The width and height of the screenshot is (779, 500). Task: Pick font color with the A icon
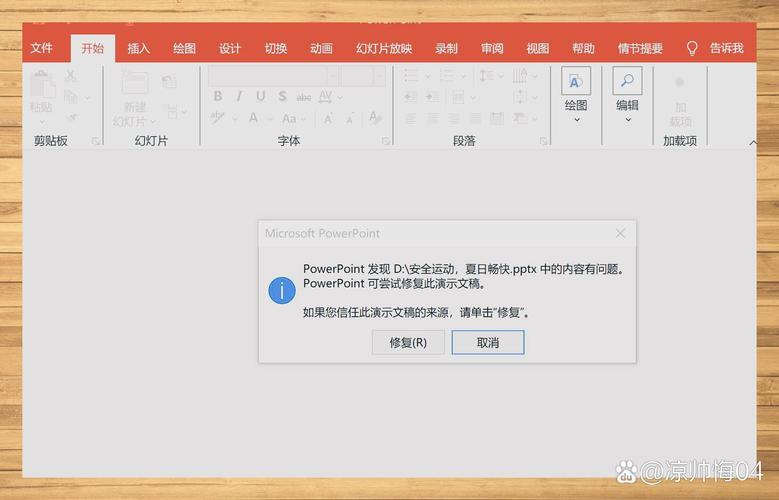[253, 119]
